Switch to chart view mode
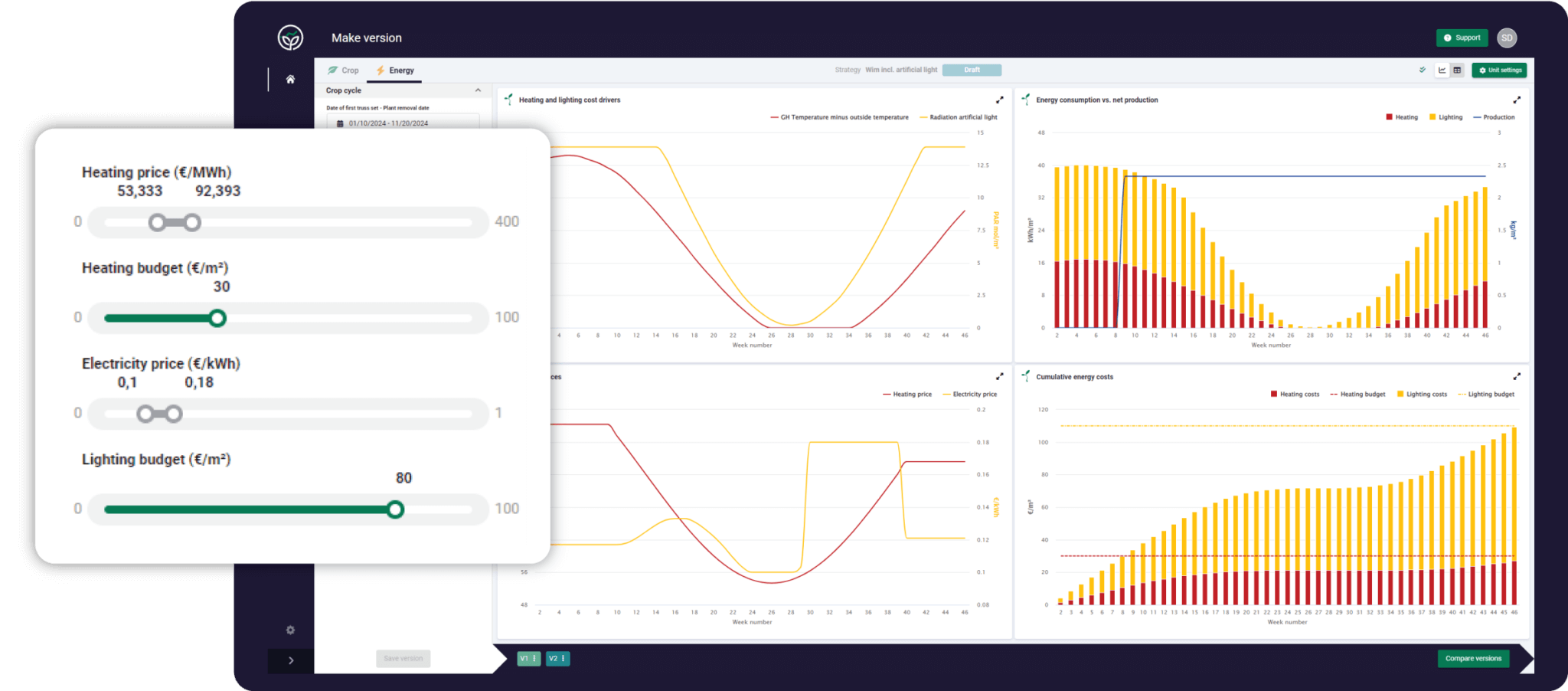 point(1442,70)
